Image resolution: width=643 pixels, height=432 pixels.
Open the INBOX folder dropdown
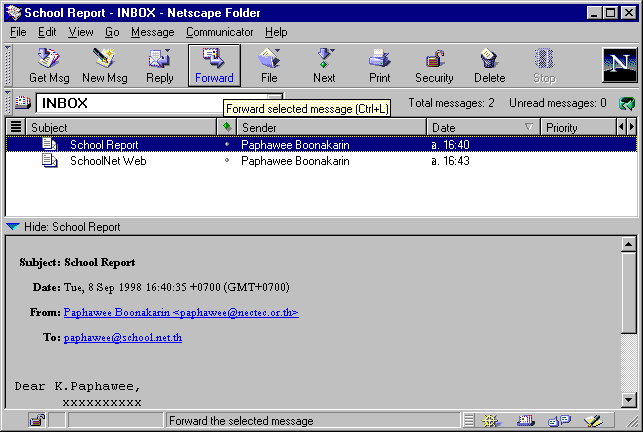click(277, 98)
